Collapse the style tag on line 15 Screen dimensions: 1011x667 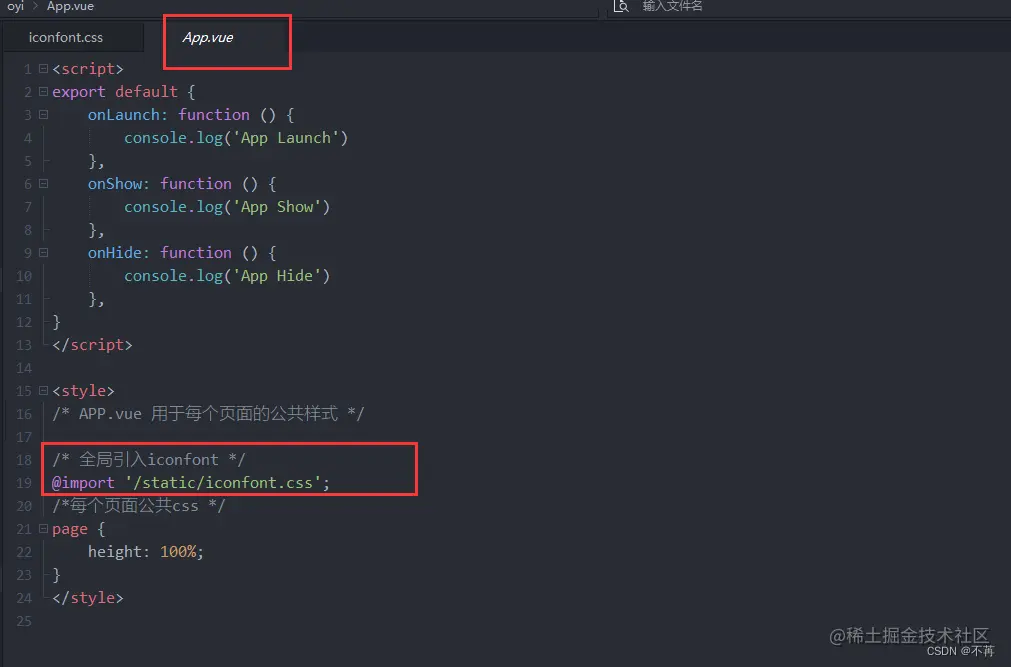[x=43, y=391]
